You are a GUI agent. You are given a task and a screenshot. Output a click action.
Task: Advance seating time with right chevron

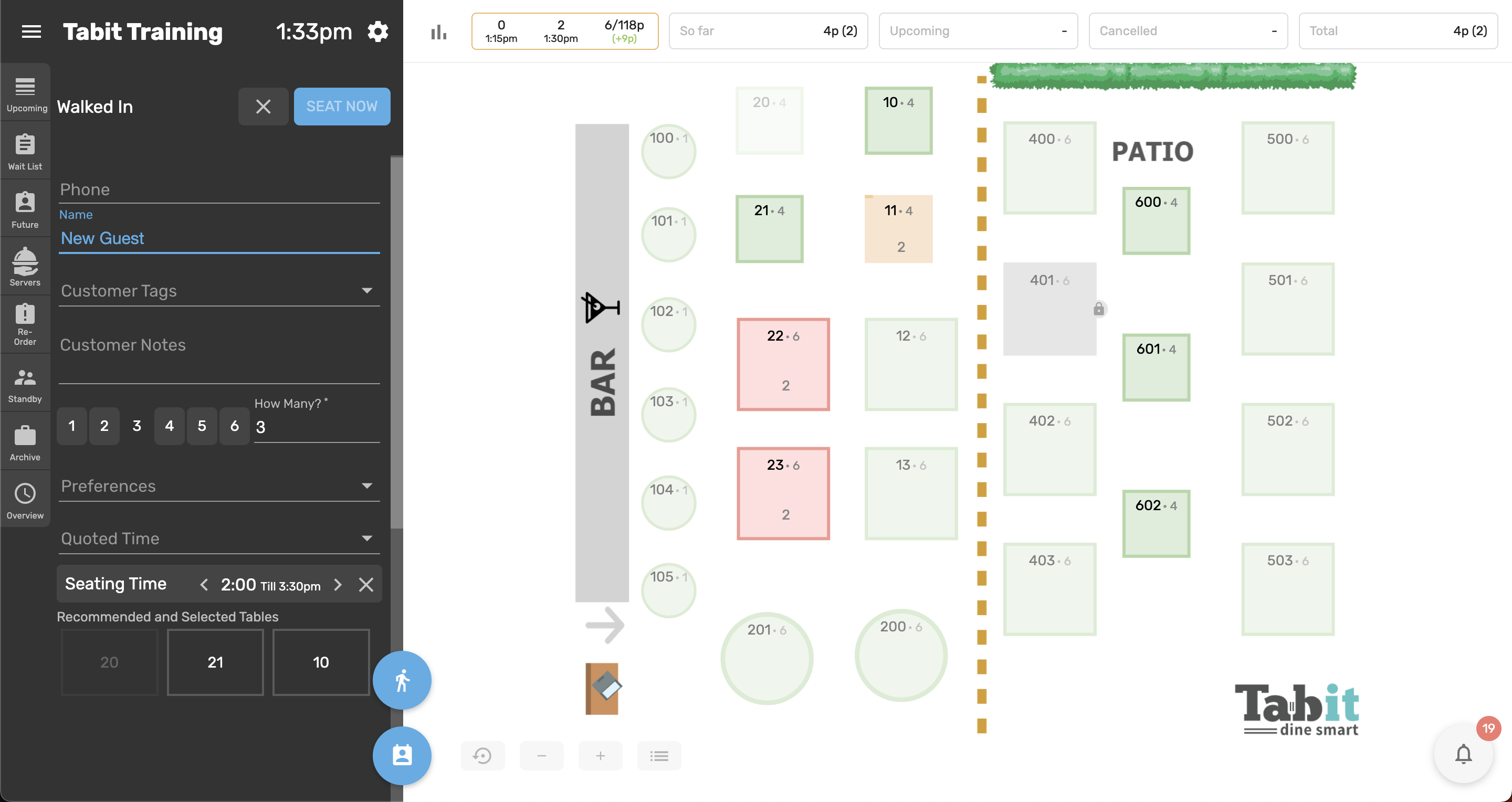coord(338,584)
